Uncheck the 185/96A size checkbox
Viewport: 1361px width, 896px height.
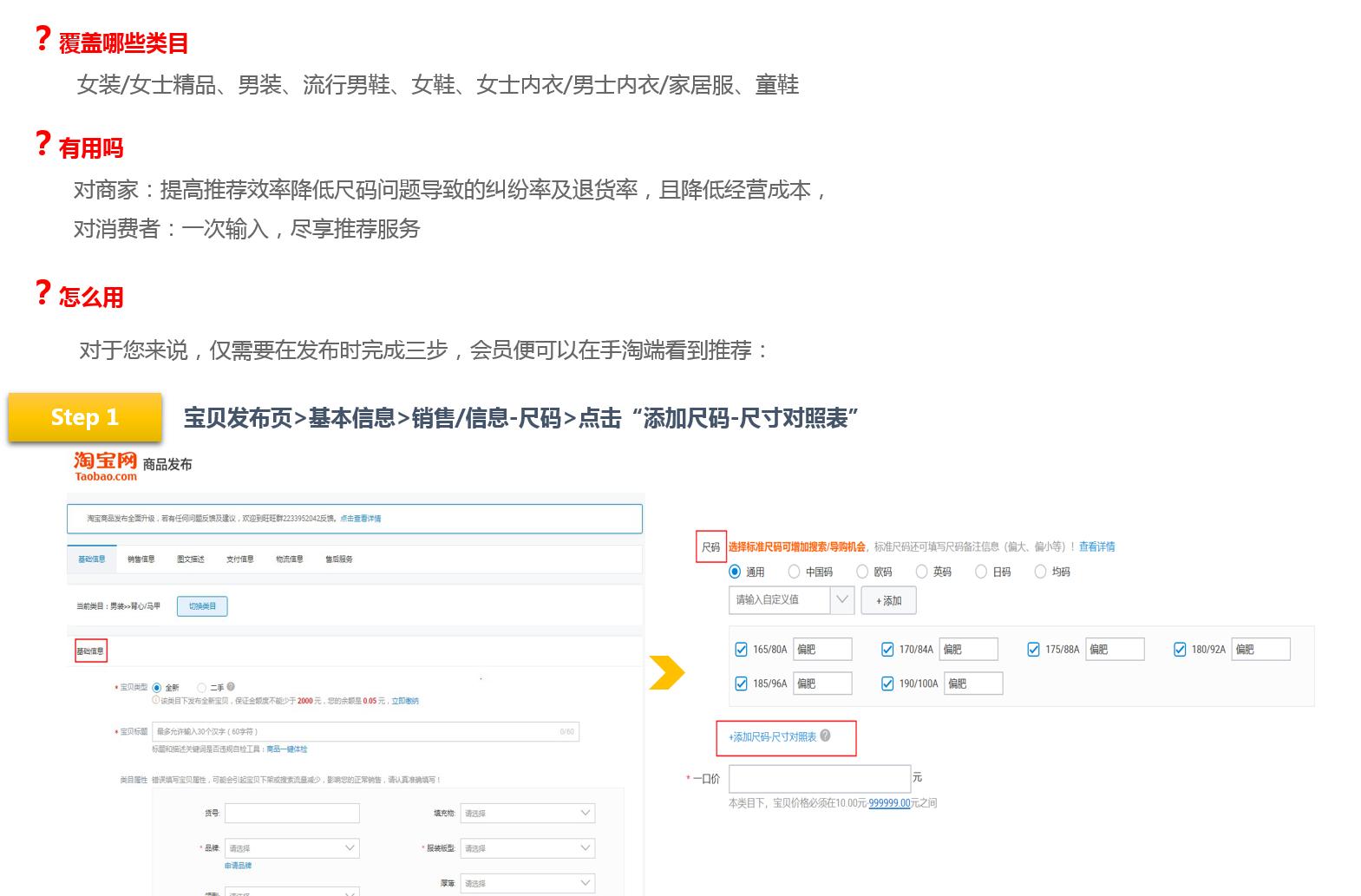741,683
